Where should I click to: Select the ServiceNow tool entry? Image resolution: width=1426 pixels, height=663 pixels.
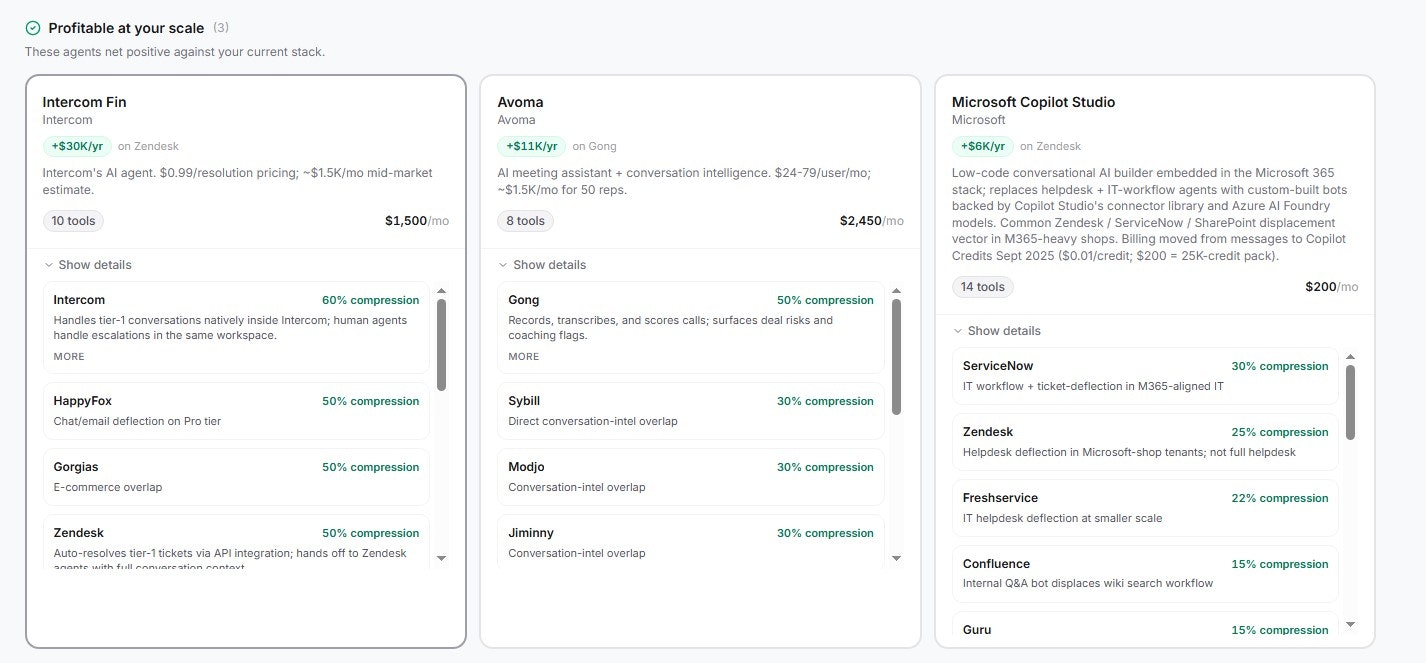click(x=1145, y=376)
